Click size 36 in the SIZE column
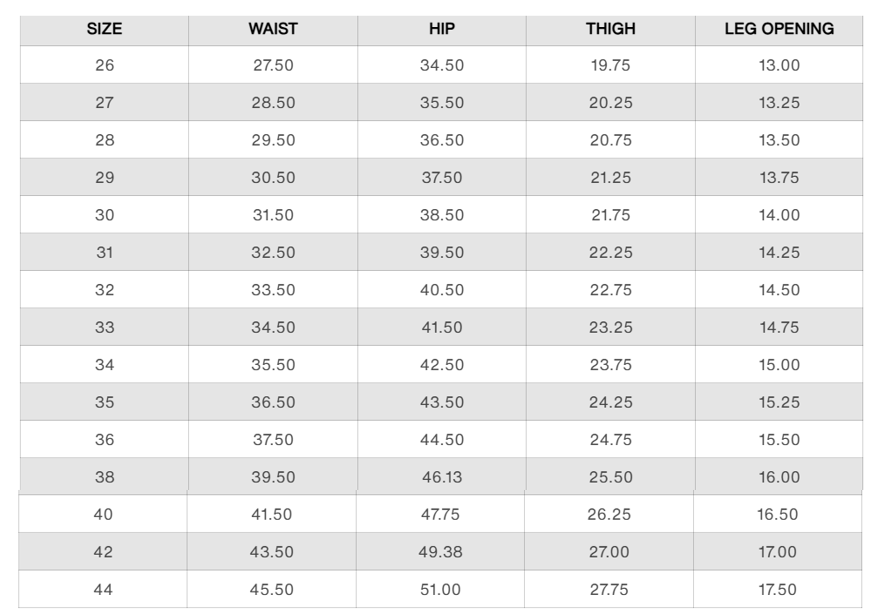883x616 pixels. coord(104,440)
